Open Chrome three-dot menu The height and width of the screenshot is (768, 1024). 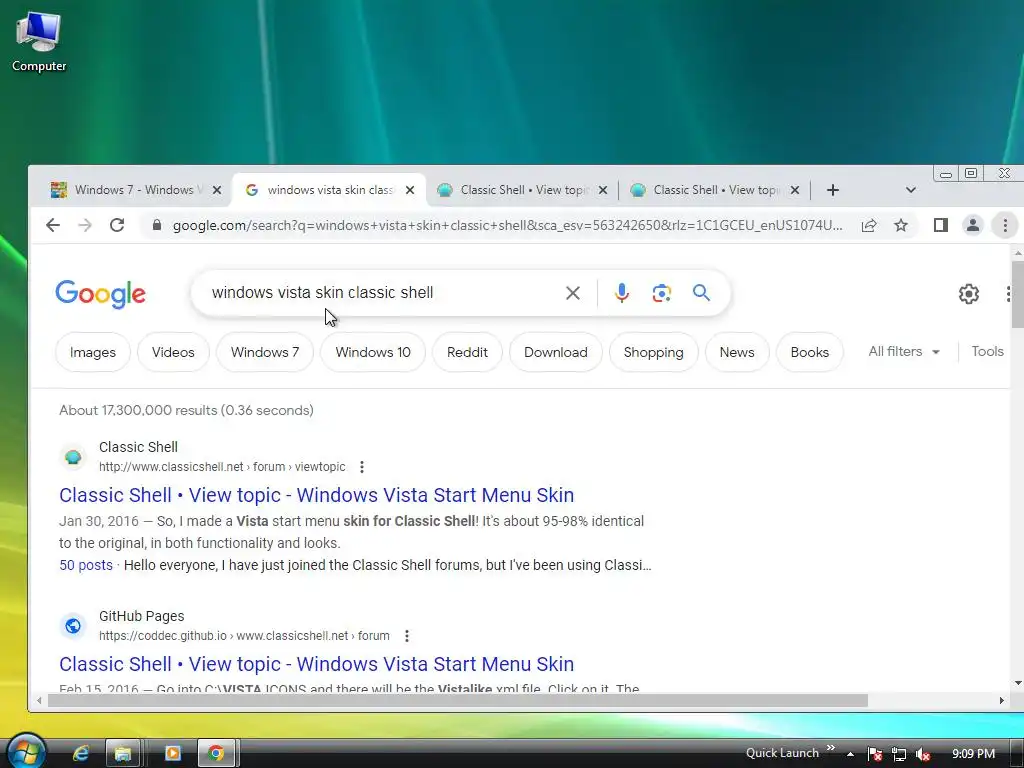tap(1005, 225)
